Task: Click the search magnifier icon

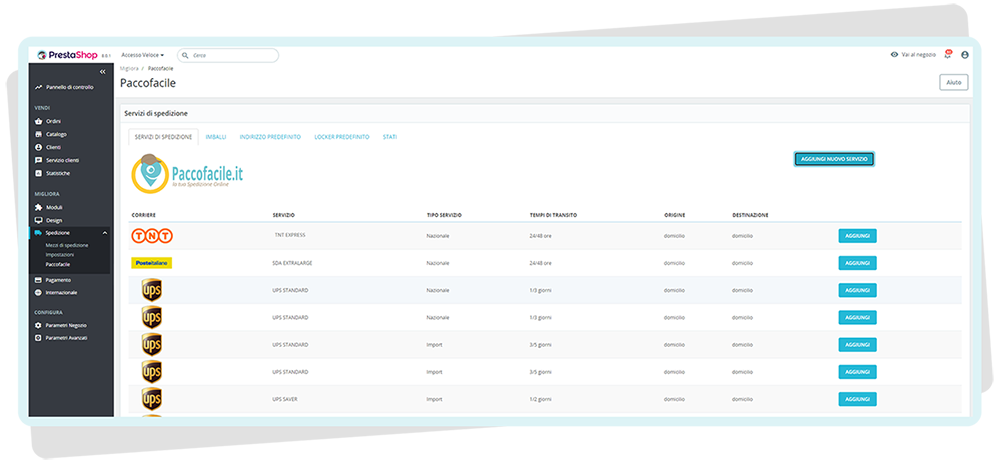Action: (x=186, y=56)
